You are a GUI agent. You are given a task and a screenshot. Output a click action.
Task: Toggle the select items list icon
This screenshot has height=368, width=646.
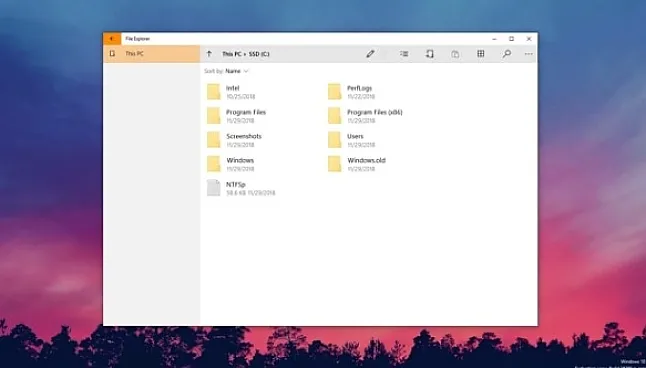point(404,54)
